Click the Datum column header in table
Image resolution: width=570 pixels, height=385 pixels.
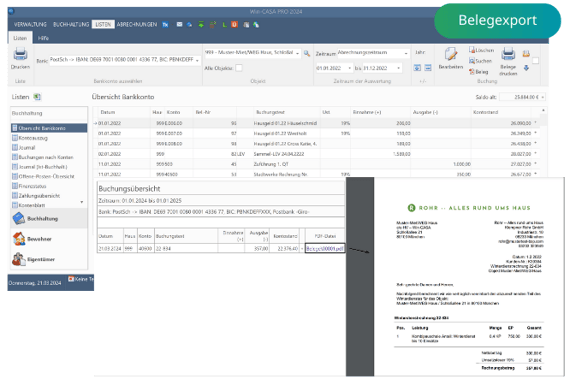click(x=108, y=112)
